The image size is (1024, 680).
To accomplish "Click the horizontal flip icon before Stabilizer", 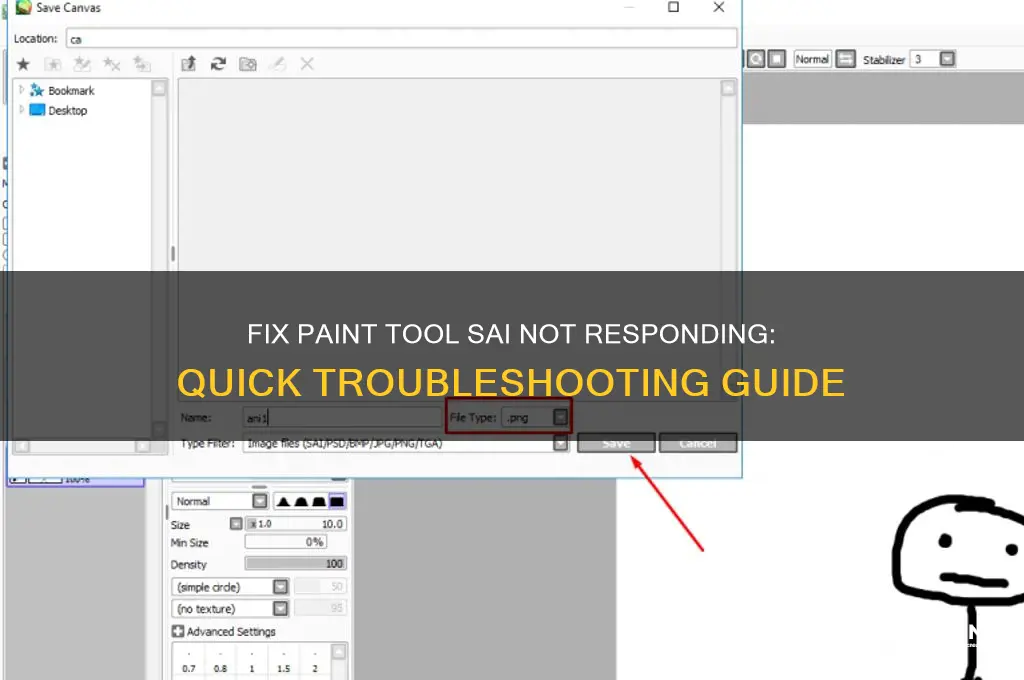I will (x=845, y=59).
